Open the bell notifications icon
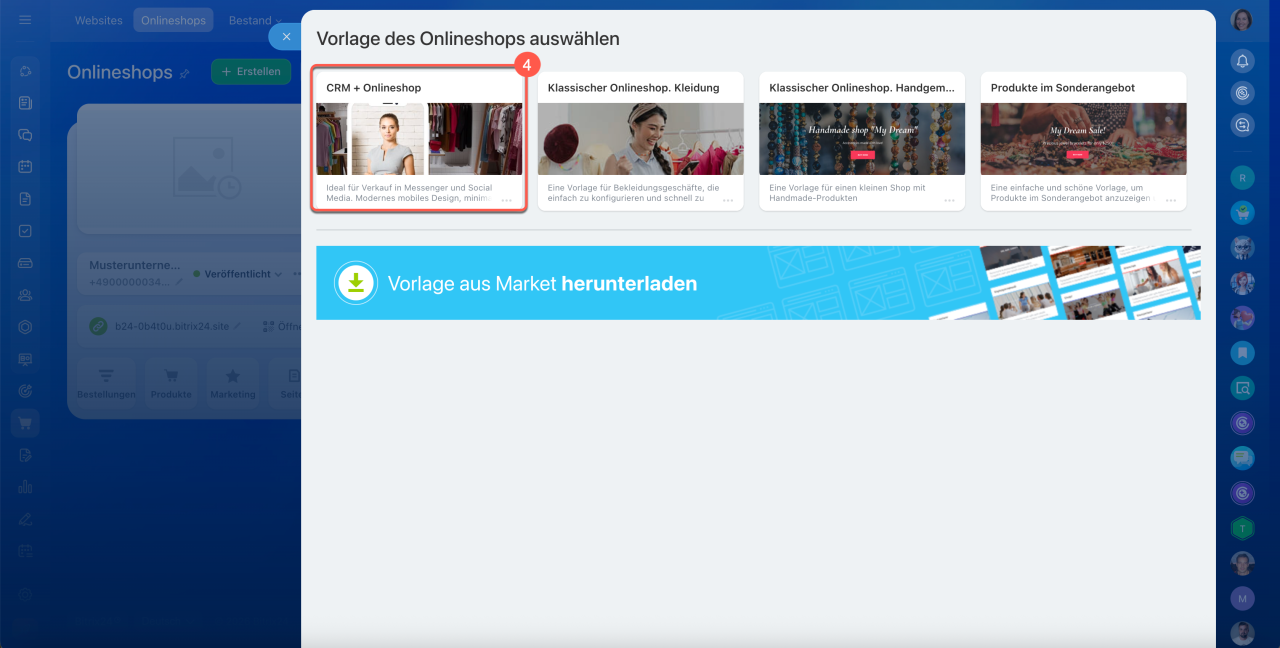This screenshot has height=648, width=1280. click(x=1242, y=61)
